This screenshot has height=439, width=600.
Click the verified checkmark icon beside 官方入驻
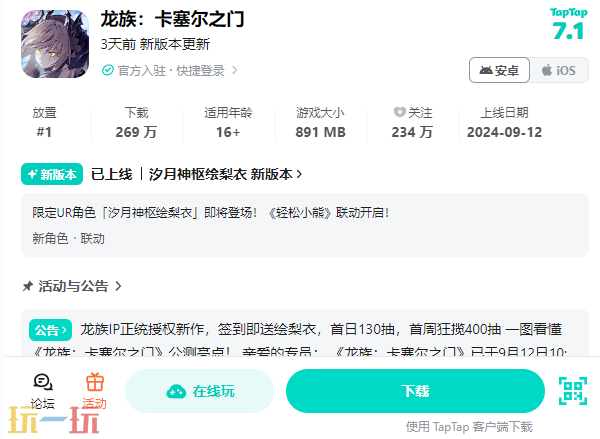tap(108, 70)
